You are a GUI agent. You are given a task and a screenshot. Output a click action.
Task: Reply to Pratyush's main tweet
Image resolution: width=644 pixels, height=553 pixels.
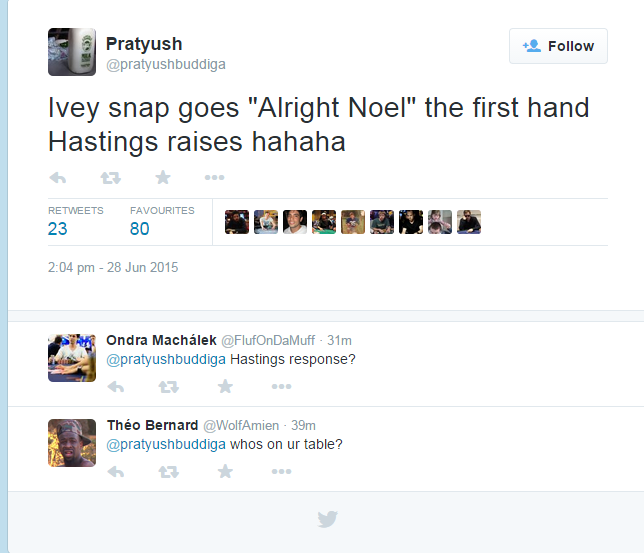pos(57,178)
